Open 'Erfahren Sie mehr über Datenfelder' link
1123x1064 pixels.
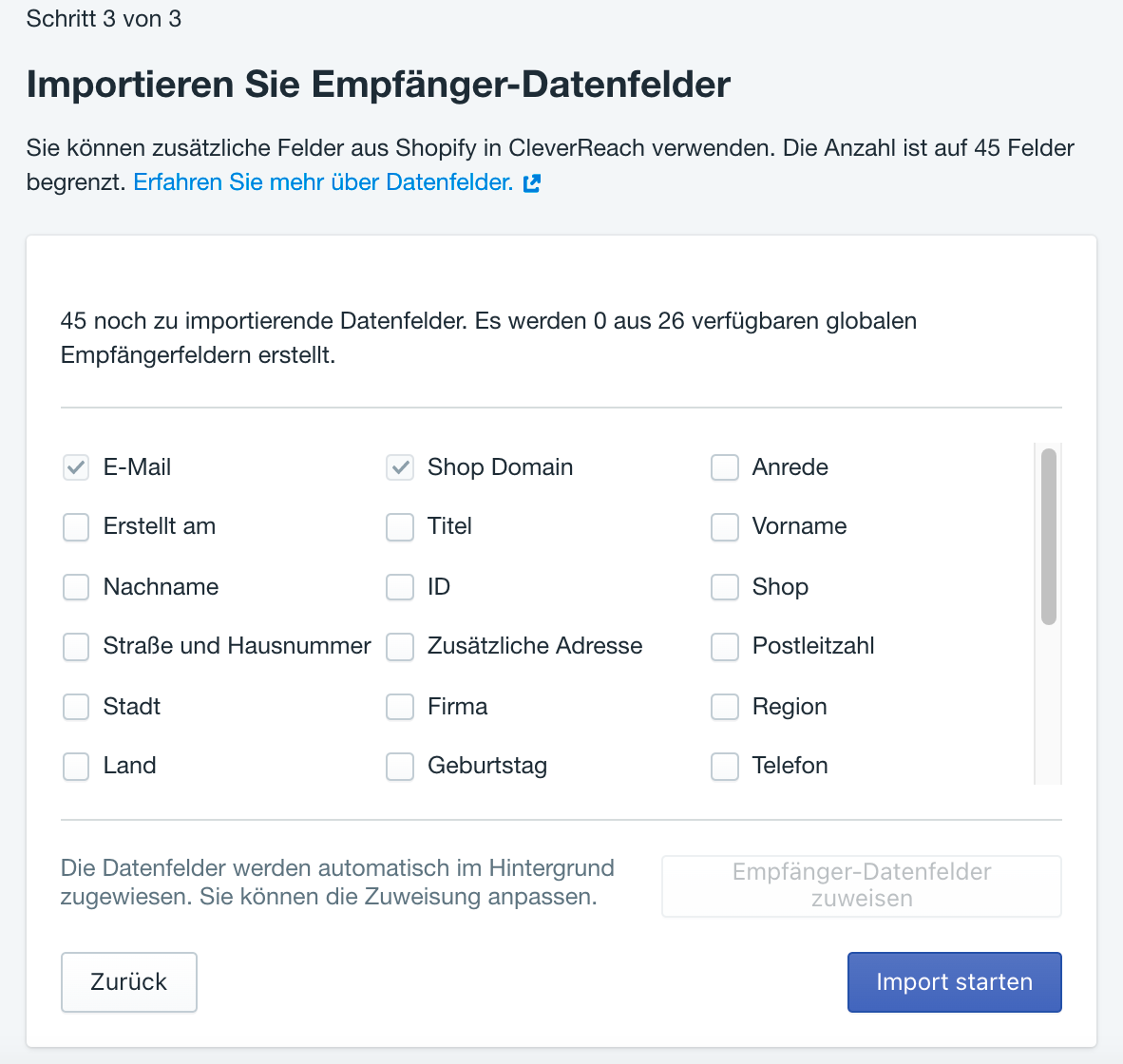click(x=323, y=181)
